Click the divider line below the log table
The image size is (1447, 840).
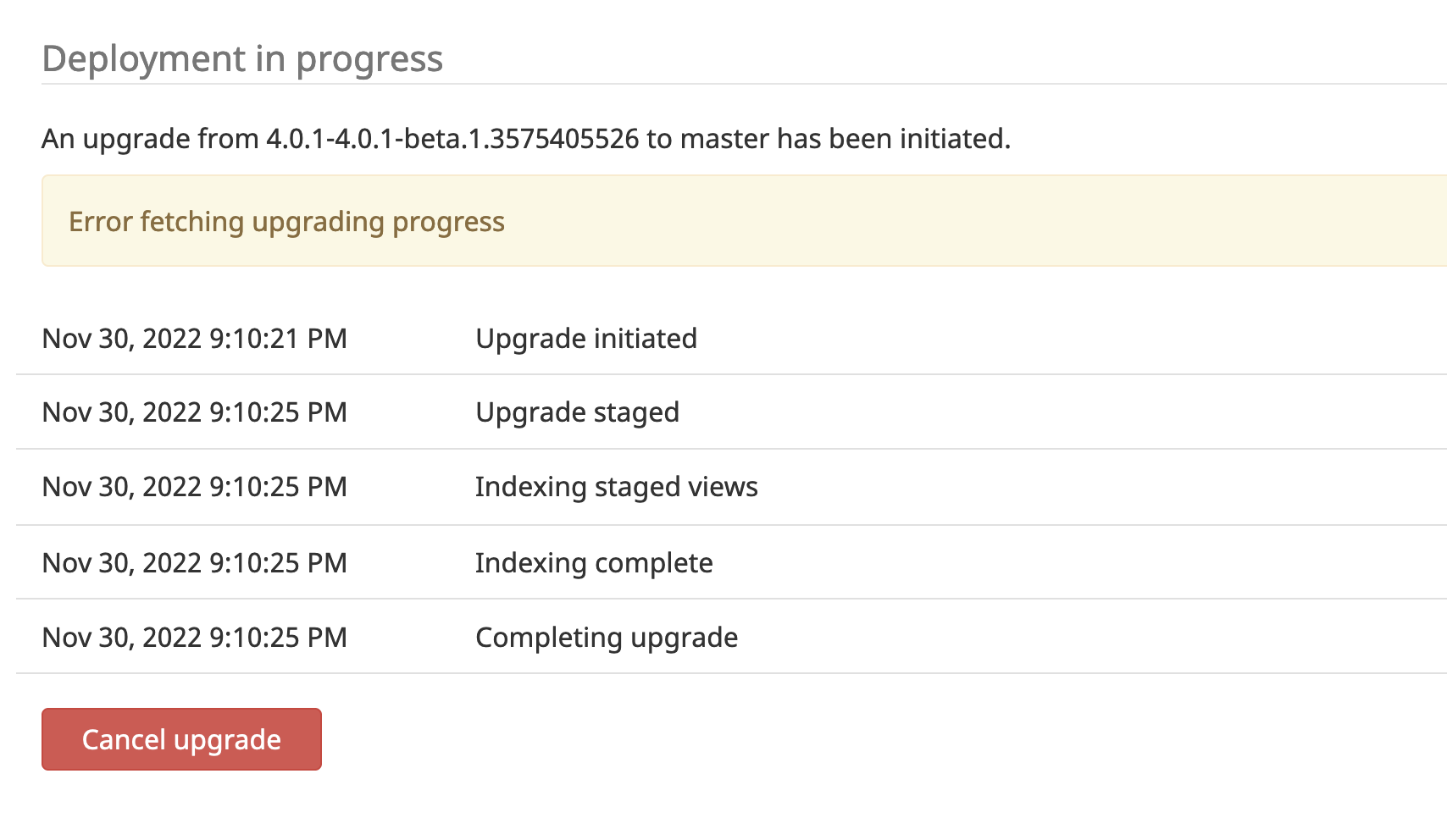(720, 671)
